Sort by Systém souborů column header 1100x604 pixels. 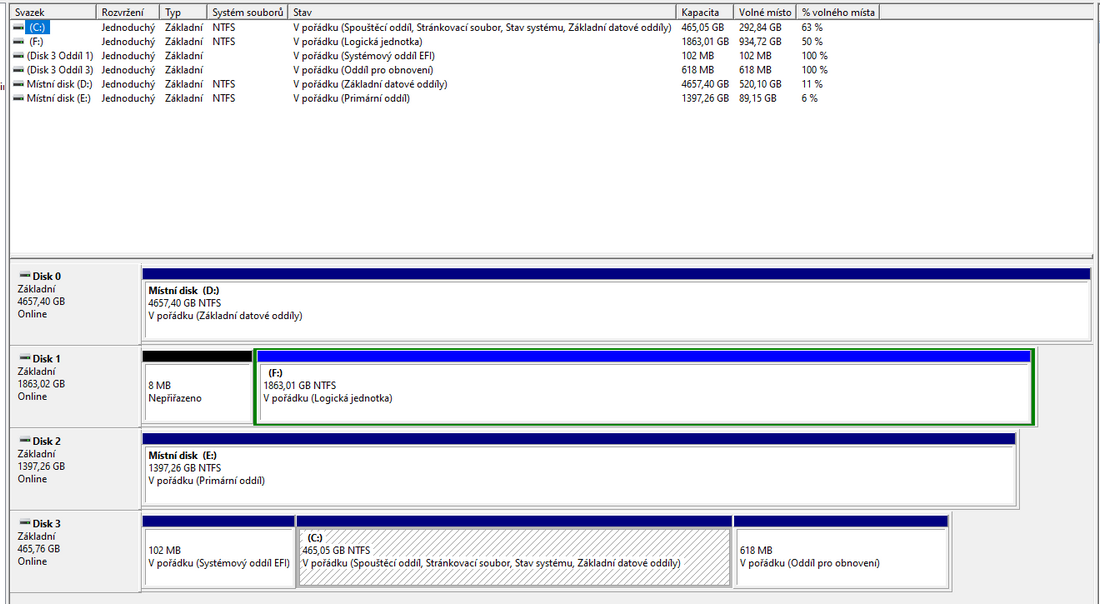point(248,13)
